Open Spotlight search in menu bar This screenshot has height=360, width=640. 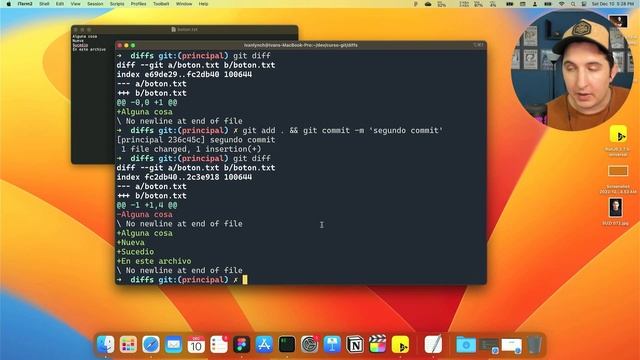(x=573, y=4)
